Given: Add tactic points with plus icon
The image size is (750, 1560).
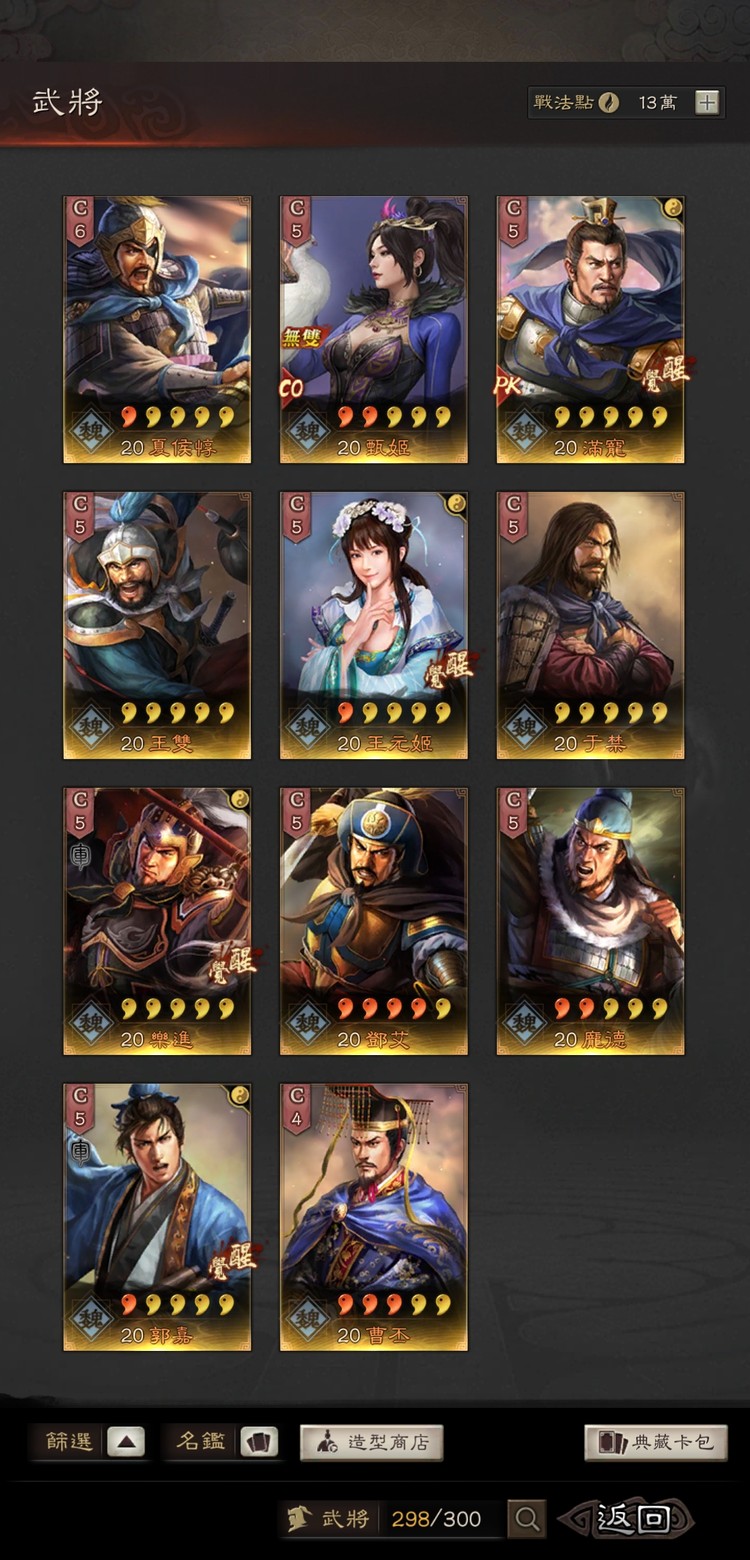Looking at the screenshot, I should [x=707, y=103].
